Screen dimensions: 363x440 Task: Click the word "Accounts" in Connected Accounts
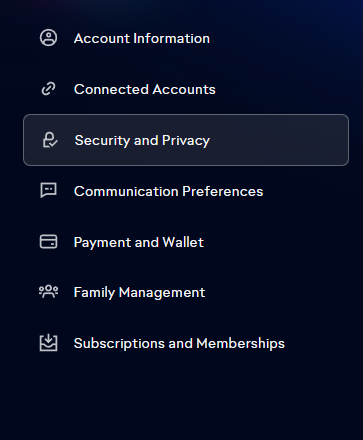(184, 89)
